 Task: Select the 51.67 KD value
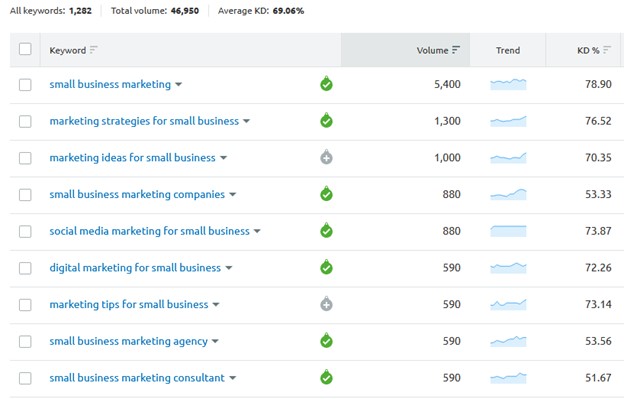pos(598,378)
